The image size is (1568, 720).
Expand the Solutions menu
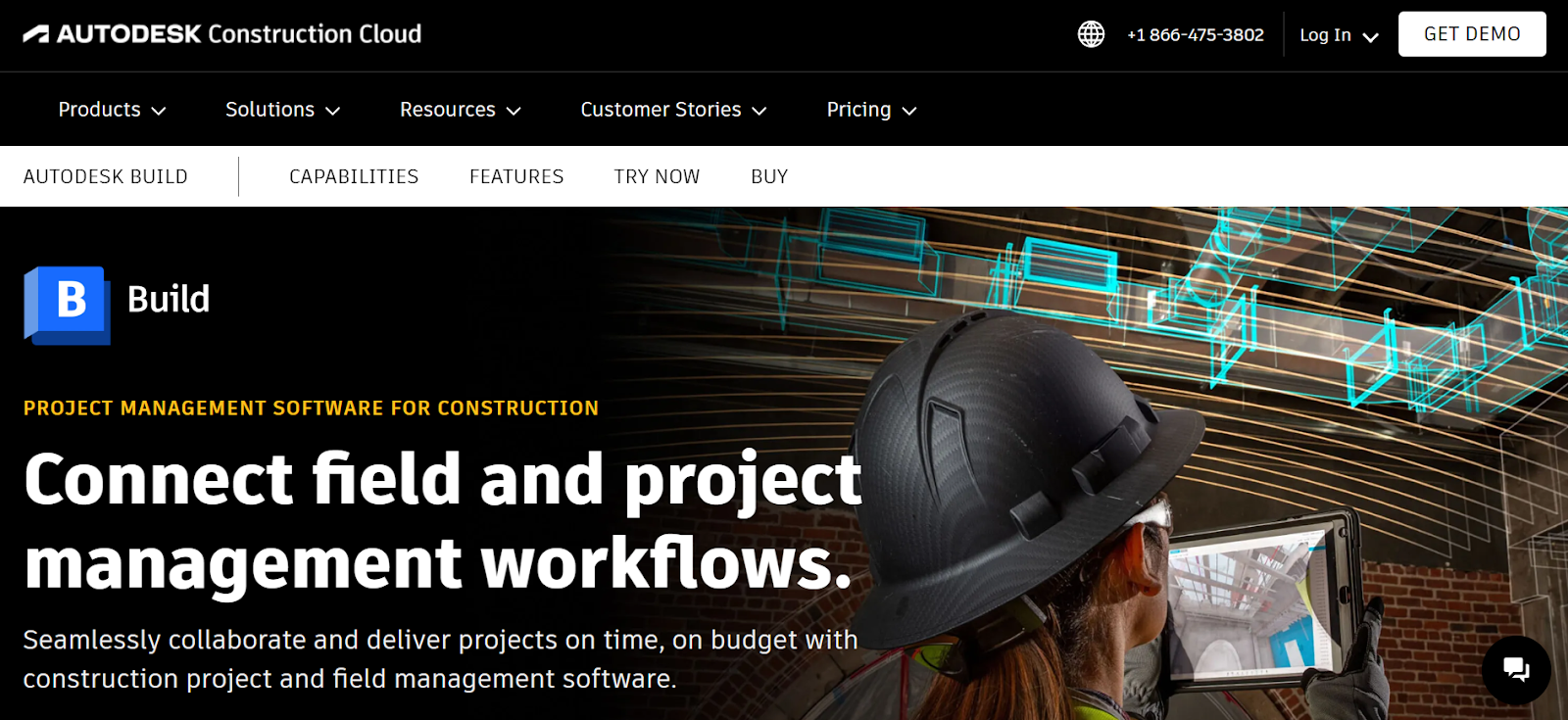(282, 110)
